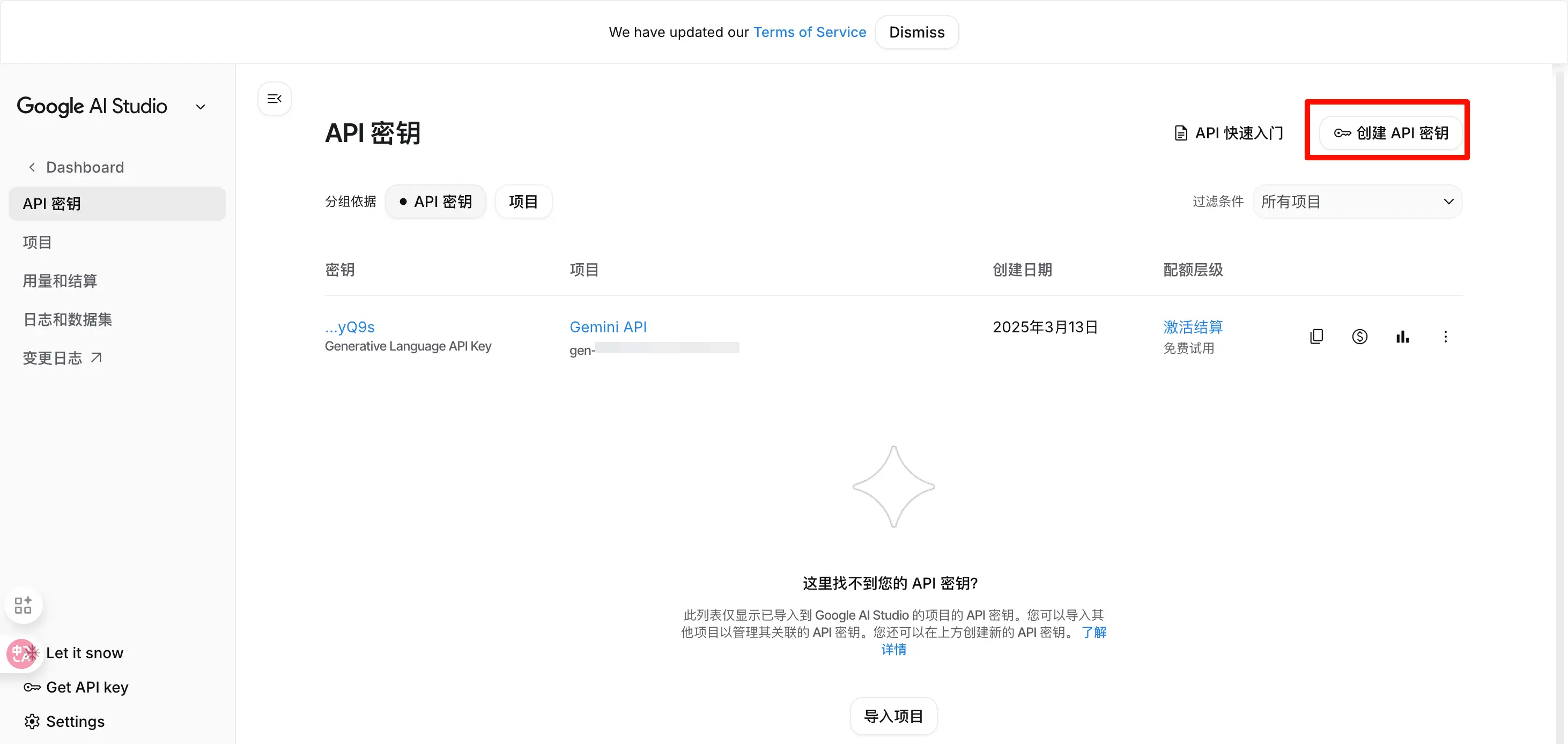Collapse the sidebar with the panel icon

pos(274,99)
